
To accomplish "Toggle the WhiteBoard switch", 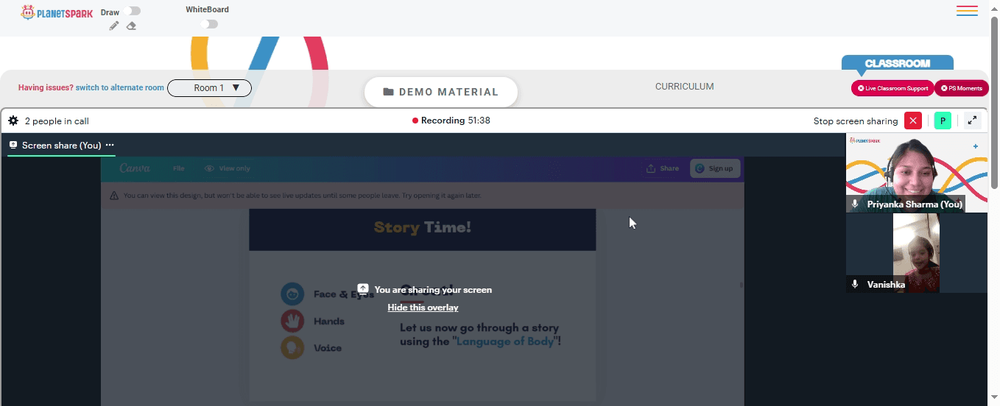I will tap(209, 24).
